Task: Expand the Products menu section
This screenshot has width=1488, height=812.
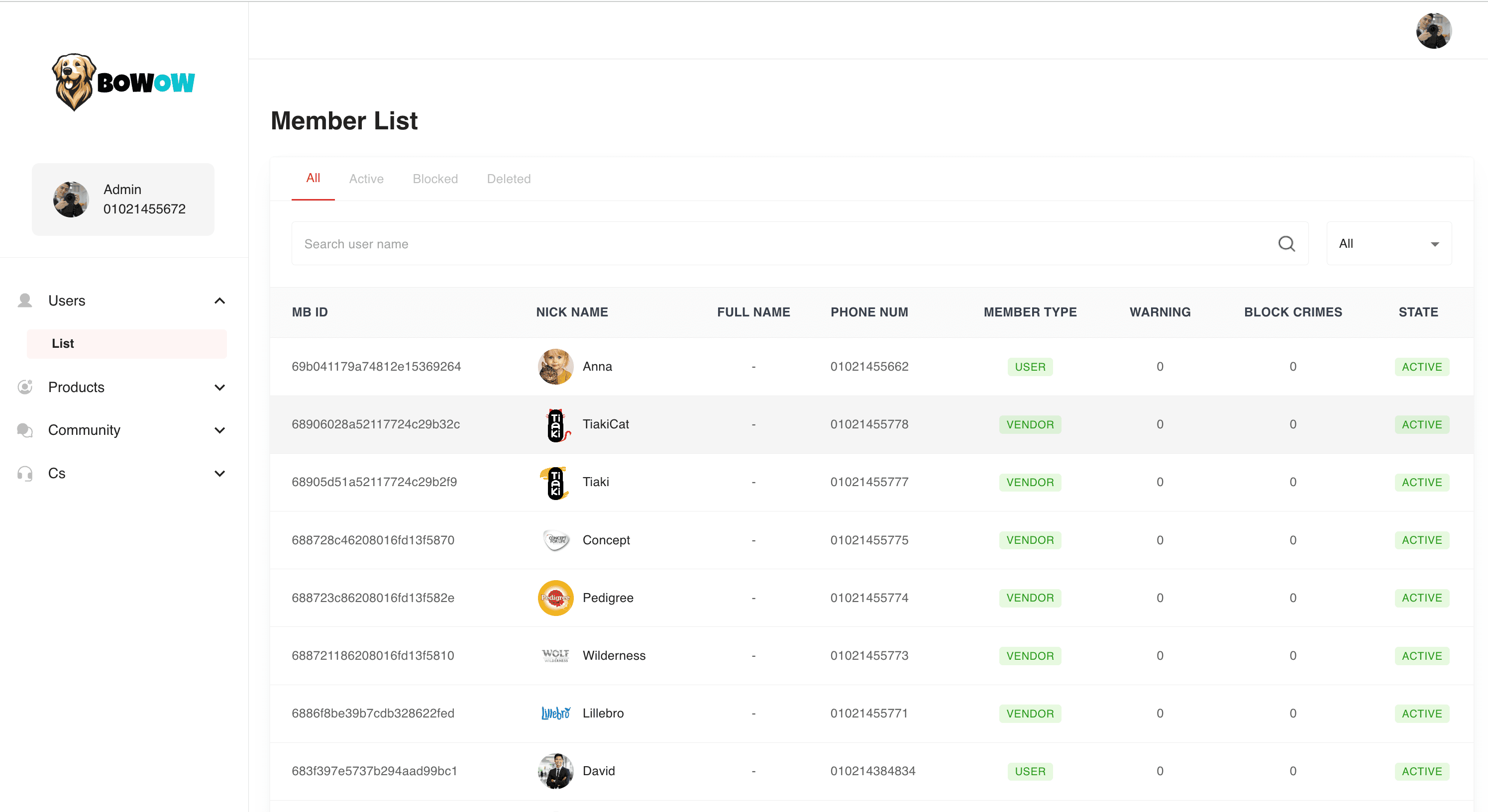Action: tap(219, 388)
